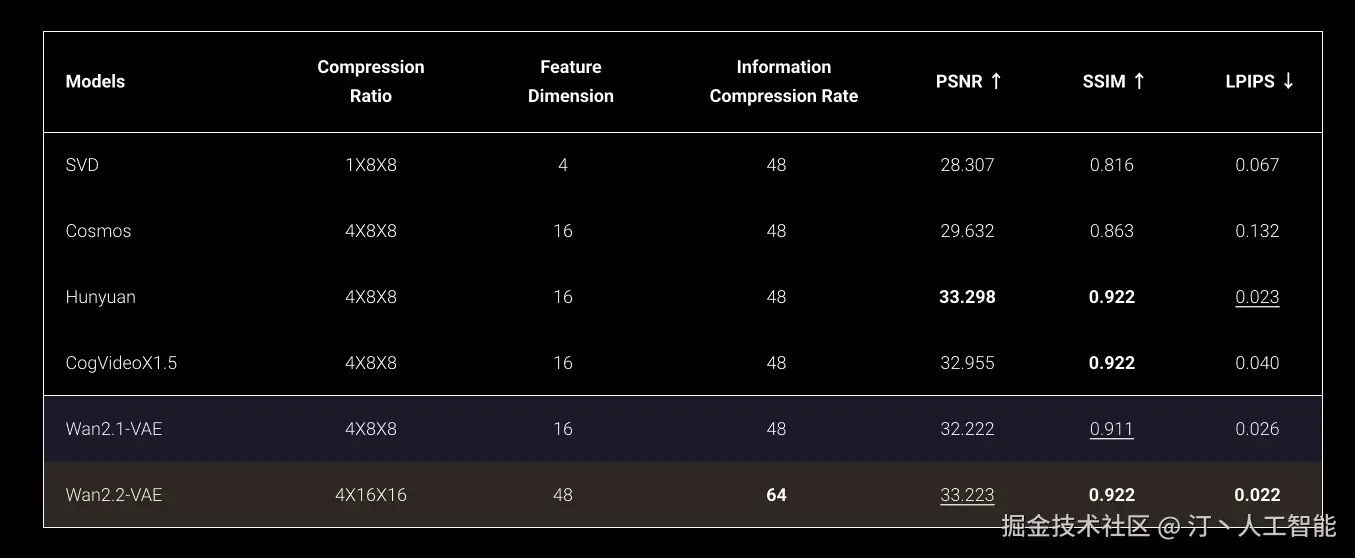Click the bold 64 compression rate value

(x=776, y=495)
